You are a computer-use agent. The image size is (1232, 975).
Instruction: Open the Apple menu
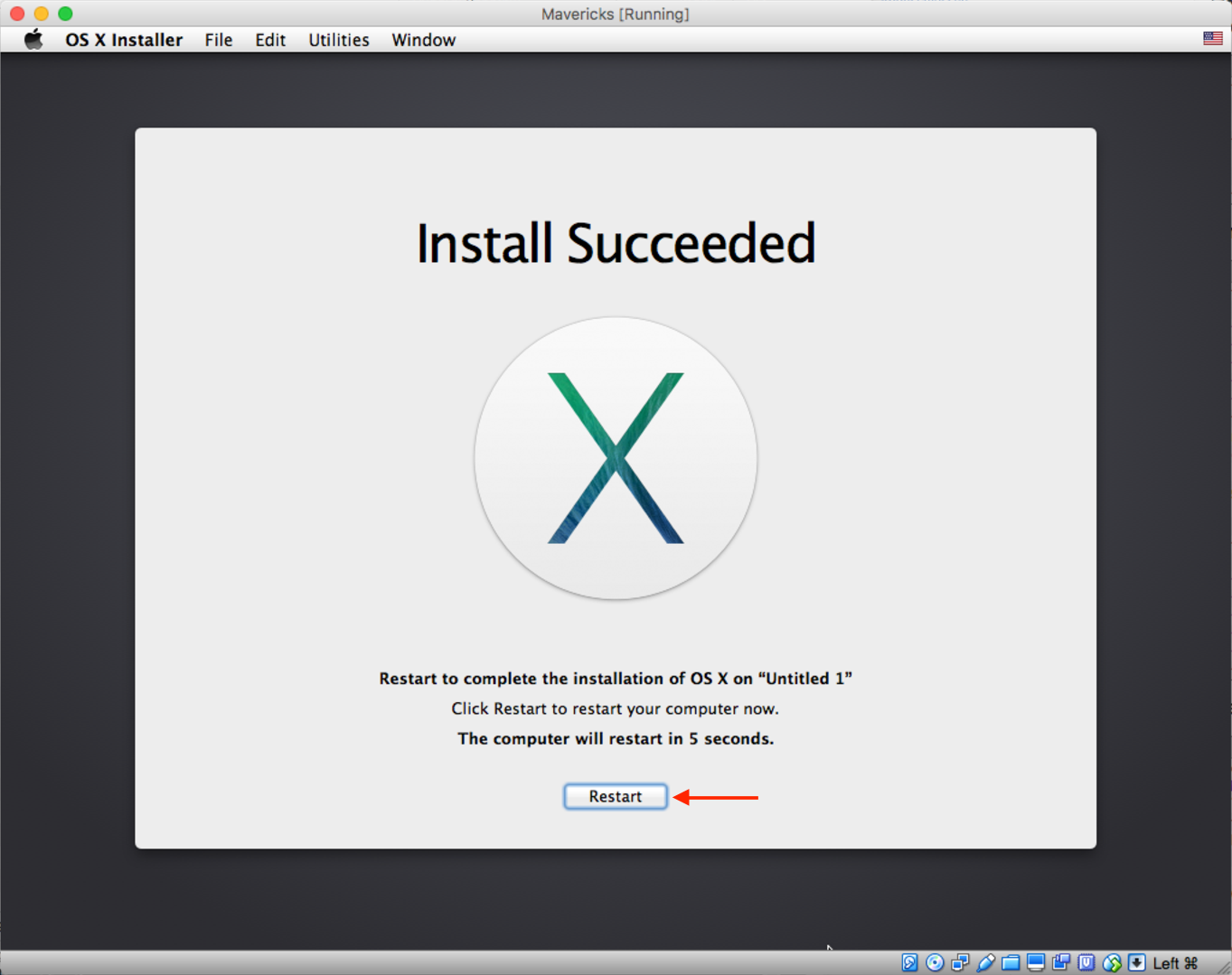click(33, 40)
